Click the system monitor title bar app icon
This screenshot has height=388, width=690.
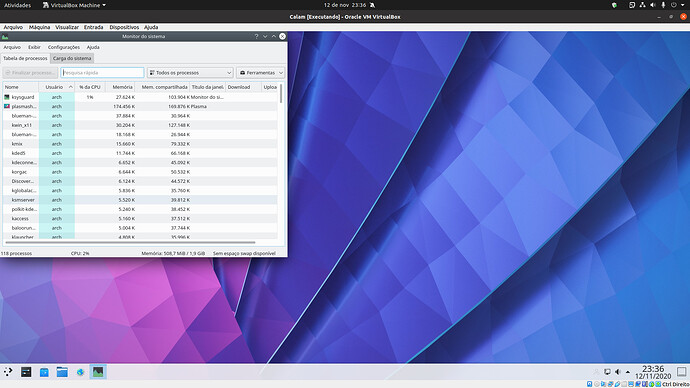[x=5, y=37]
